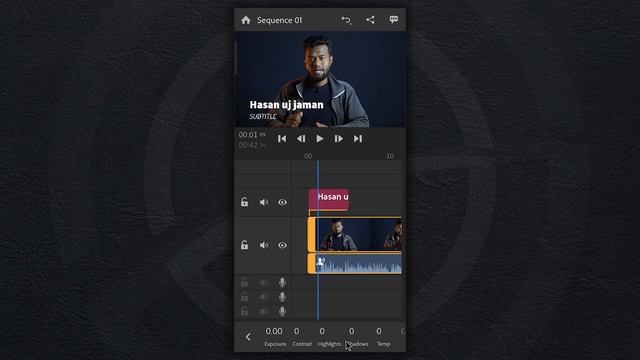
Task: Mute the title track
Action: pos(264,202)
